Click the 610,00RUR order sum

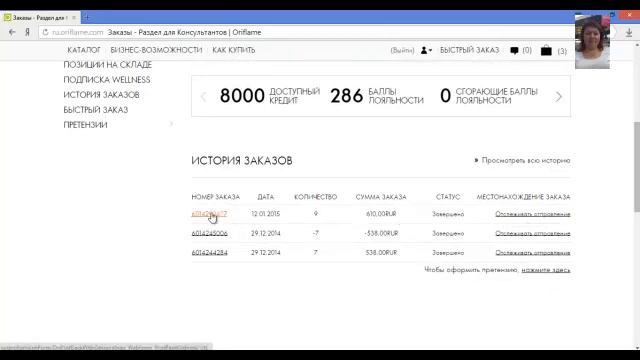(x=381, y=214)
